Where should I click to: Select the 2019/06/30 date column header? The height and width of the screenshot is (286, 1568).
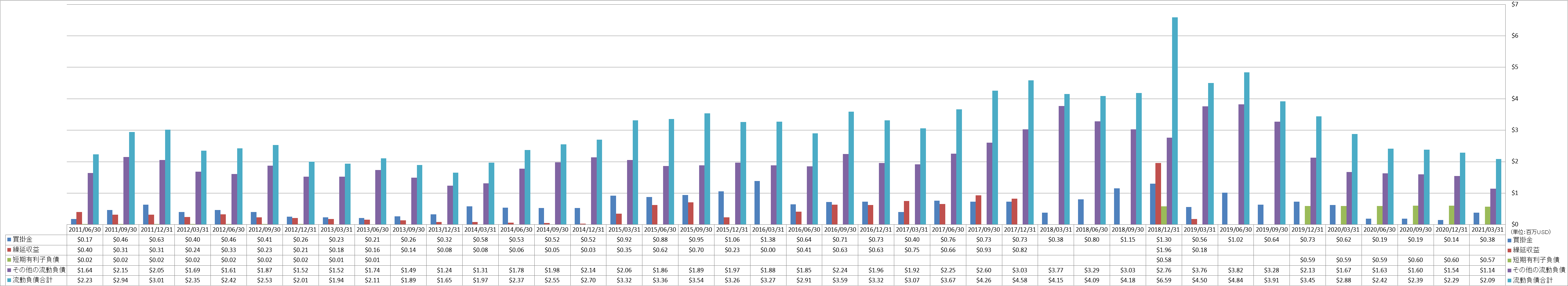(x=1236, y=229)
